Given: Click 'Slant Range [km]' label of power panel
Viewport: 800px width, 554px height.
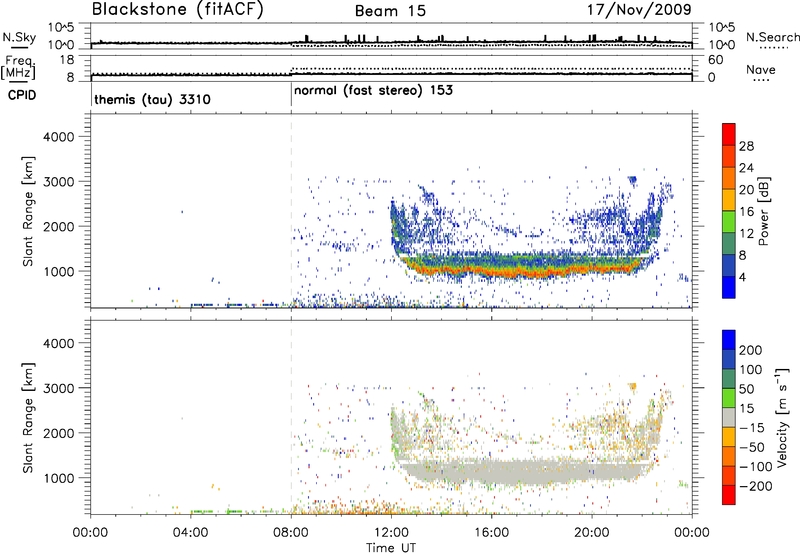Looking at the screenshot, I should (28, 211).
